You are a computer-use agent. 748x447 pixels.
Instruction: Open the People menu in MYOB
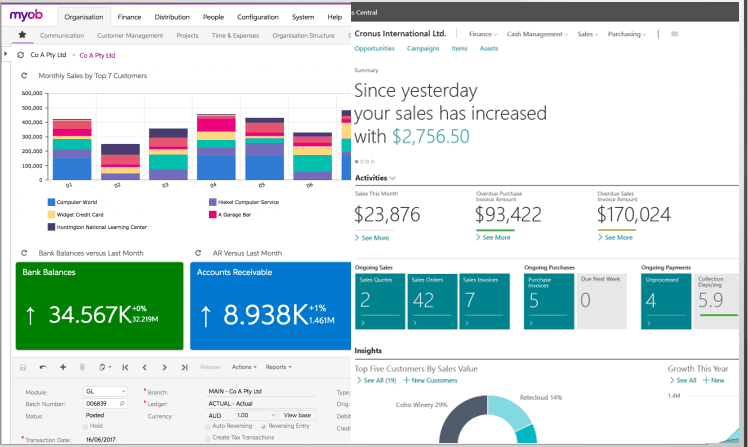[213, 17]
